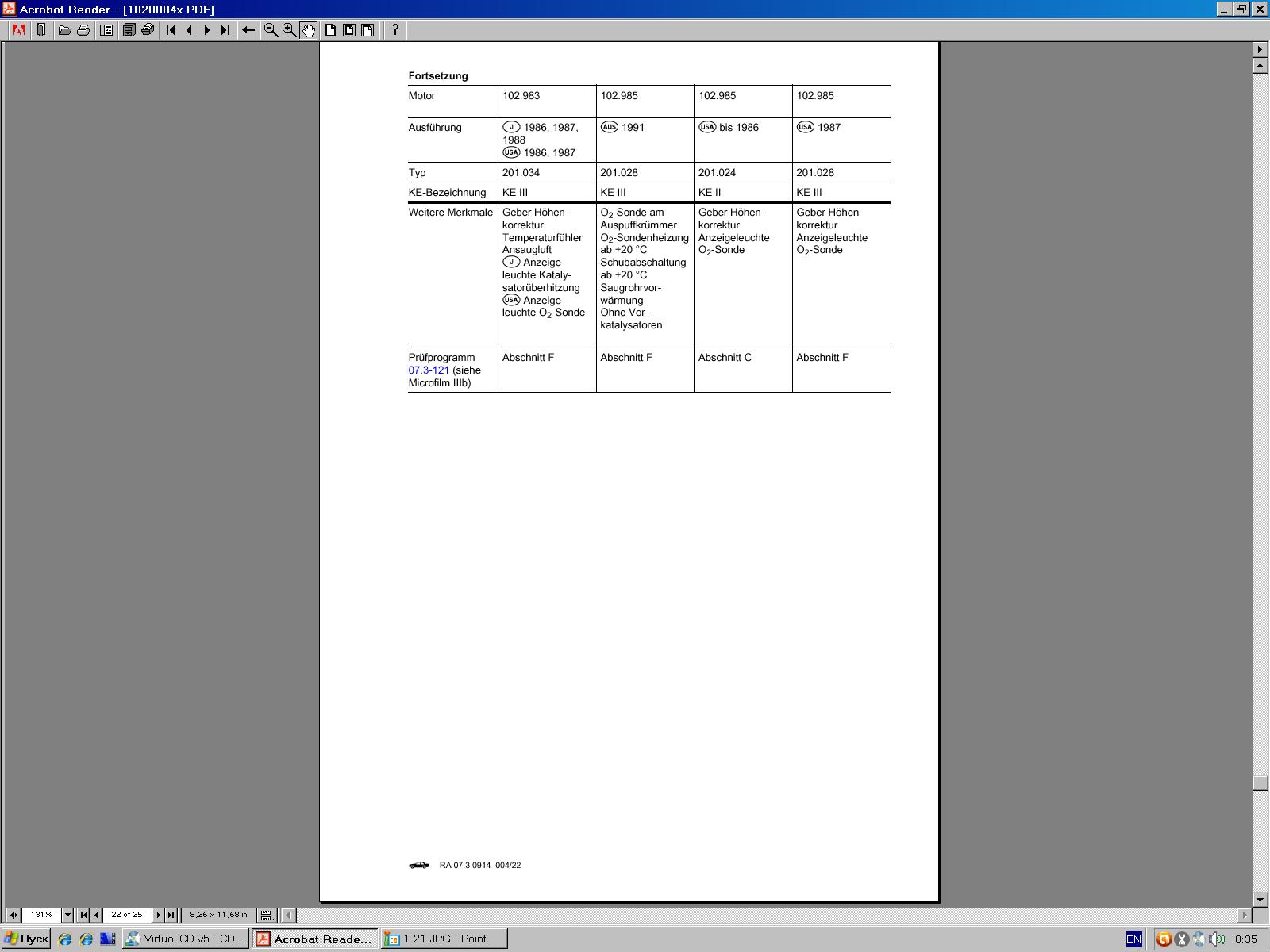Click the gray X tray icon
The image size is (1270, 952).
pos(1181,939)
